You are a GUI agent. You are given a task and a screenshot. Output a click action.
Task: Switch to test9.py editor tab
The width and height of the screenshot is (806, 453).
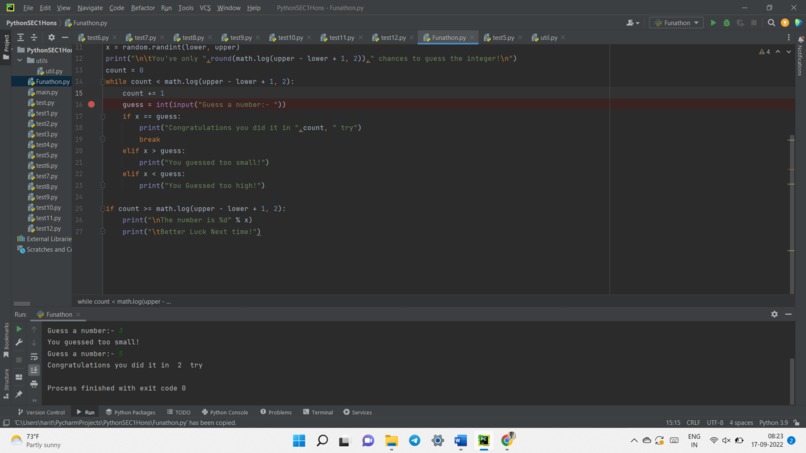click(x=241, y=38)
